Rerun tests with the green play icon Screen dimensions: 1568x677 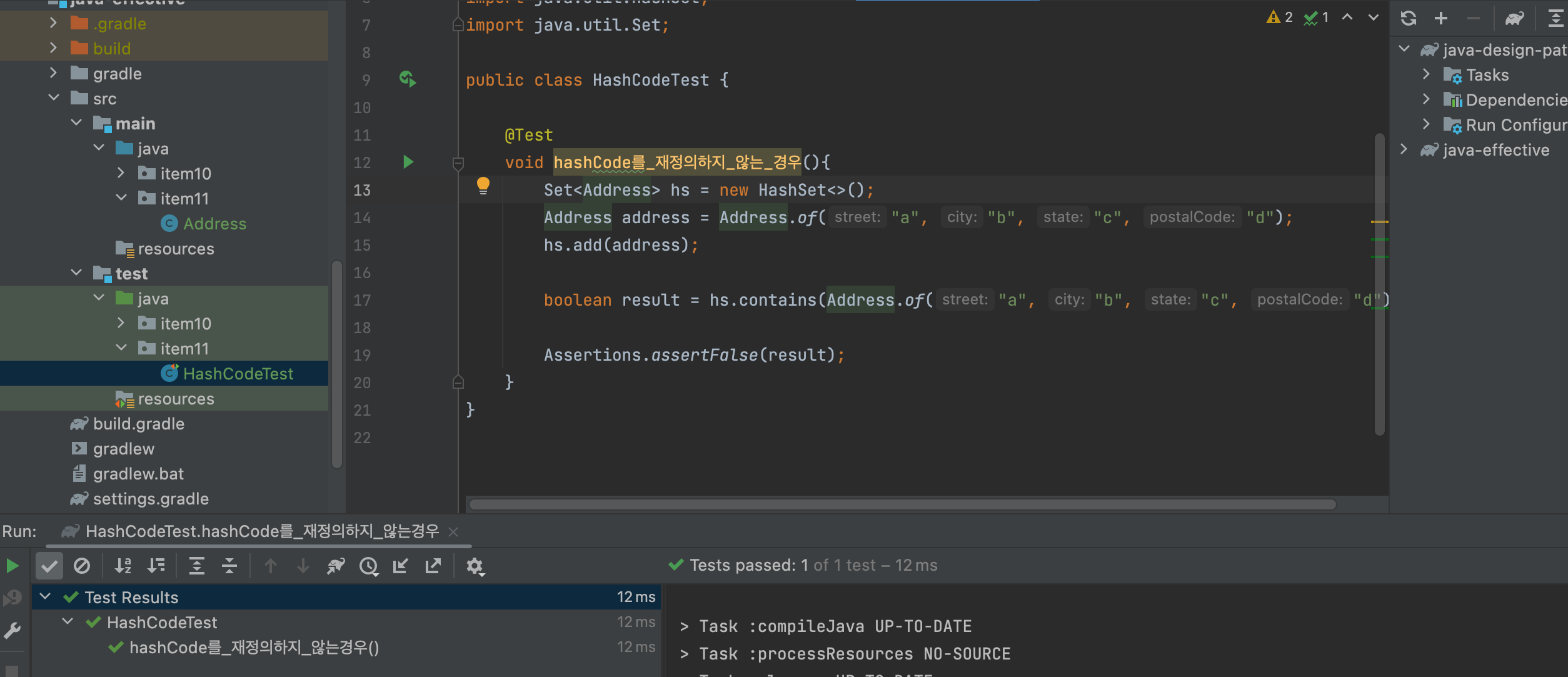13,566
